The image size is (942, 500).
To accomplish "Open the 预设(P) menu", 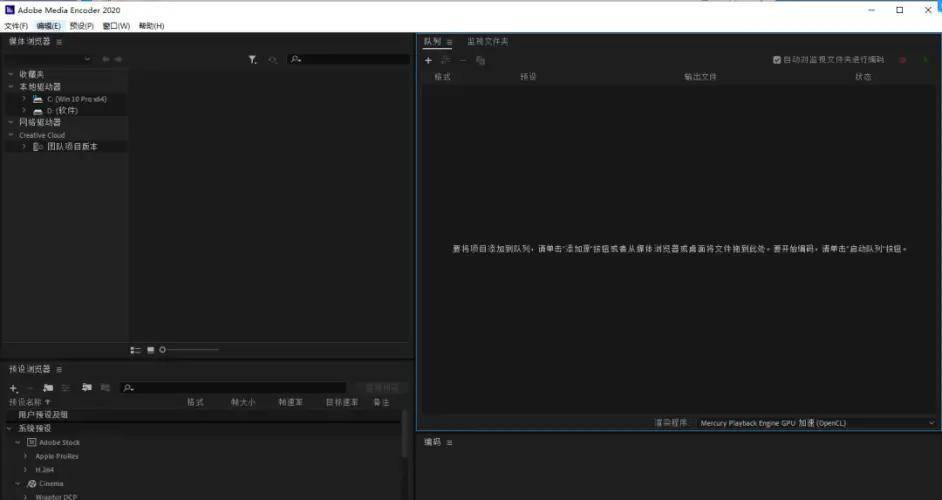I will (82, 26).
